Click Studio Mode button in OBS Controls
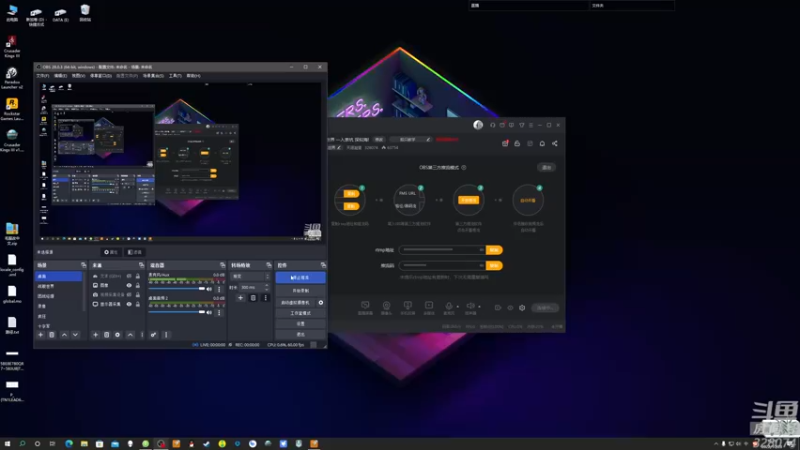 [x=301, y=313]
